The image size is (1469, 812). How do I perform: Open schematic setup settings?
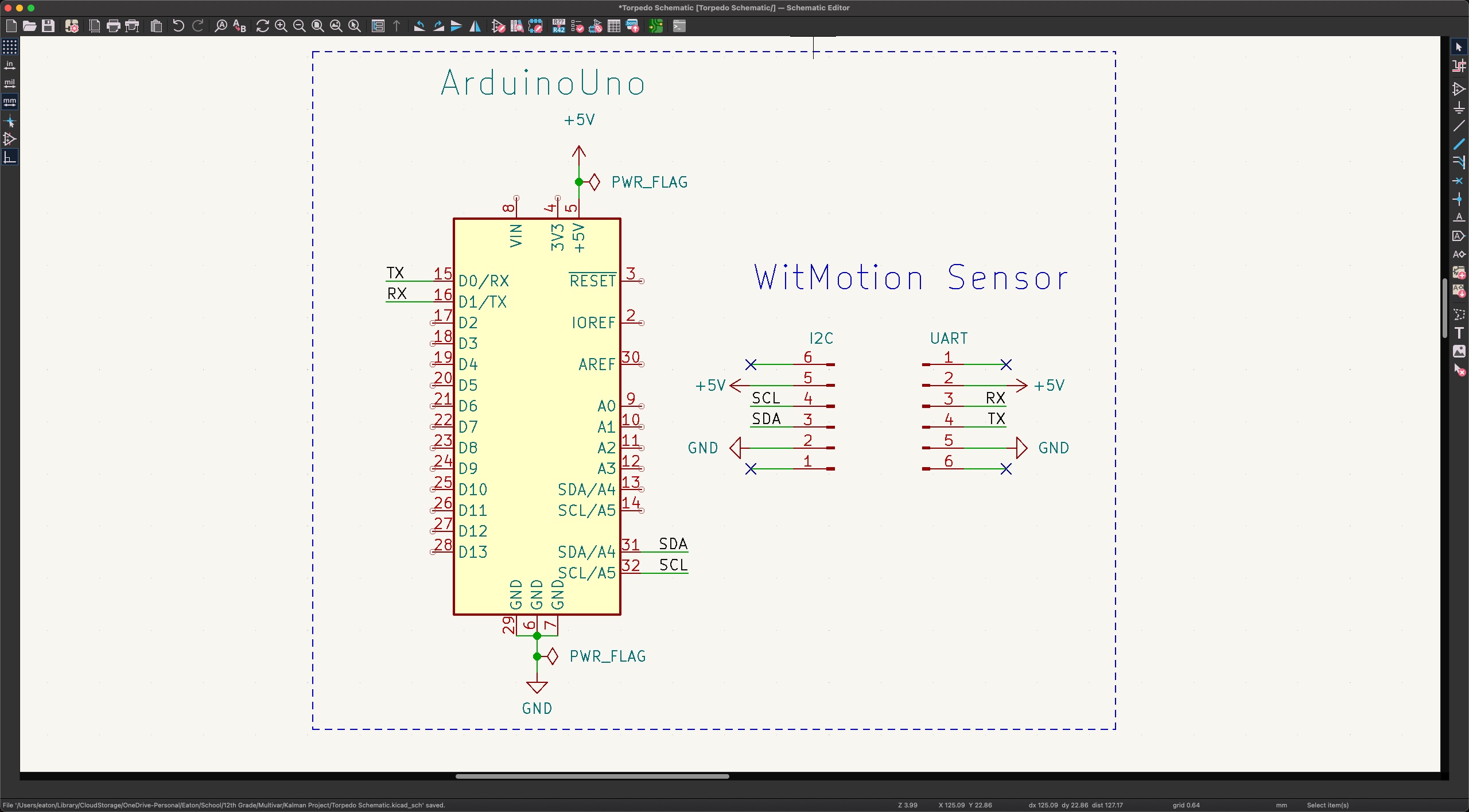[x=72, y=26]
